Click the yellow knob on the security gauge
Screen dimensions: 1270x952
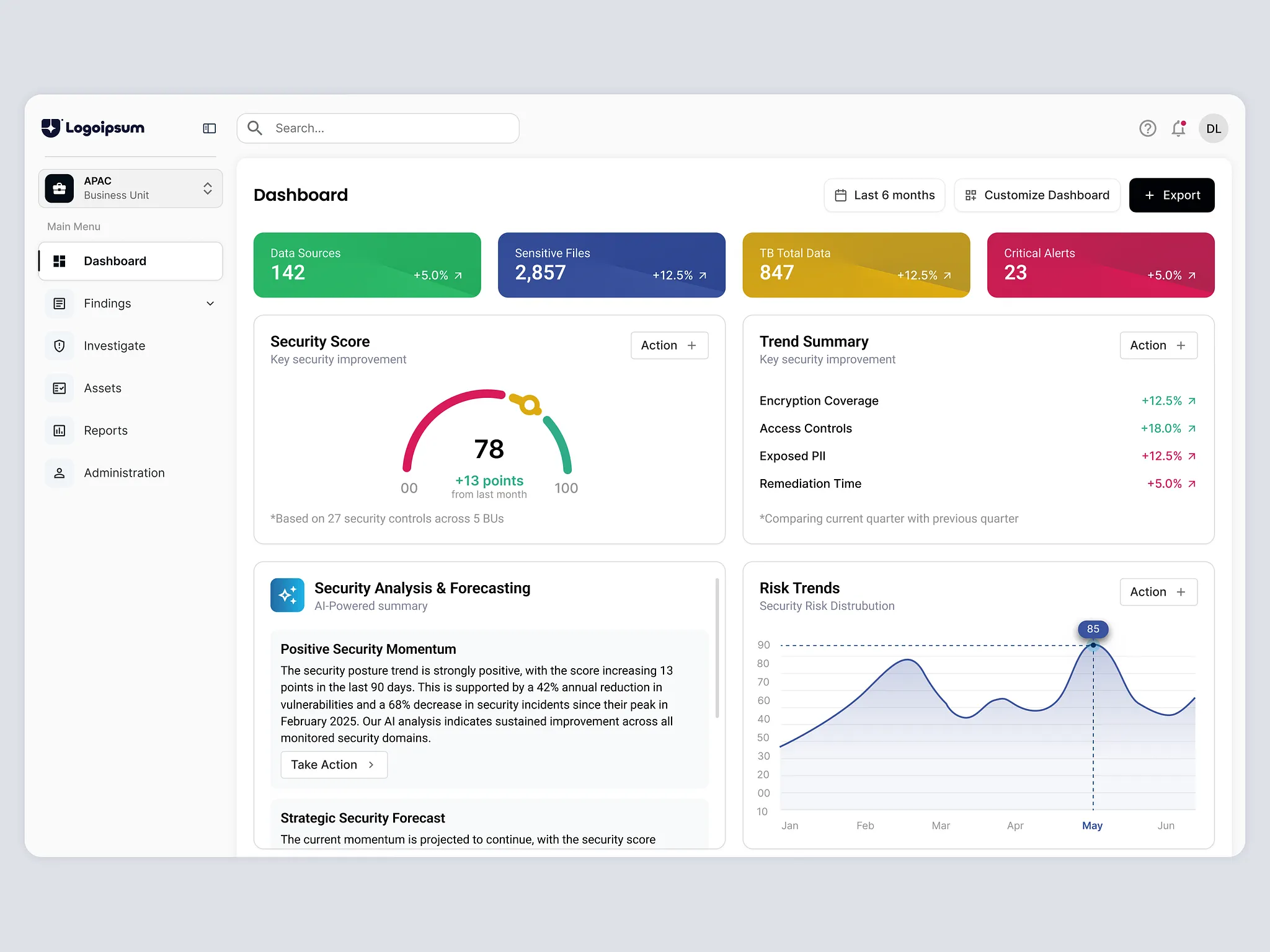point(529,405)
